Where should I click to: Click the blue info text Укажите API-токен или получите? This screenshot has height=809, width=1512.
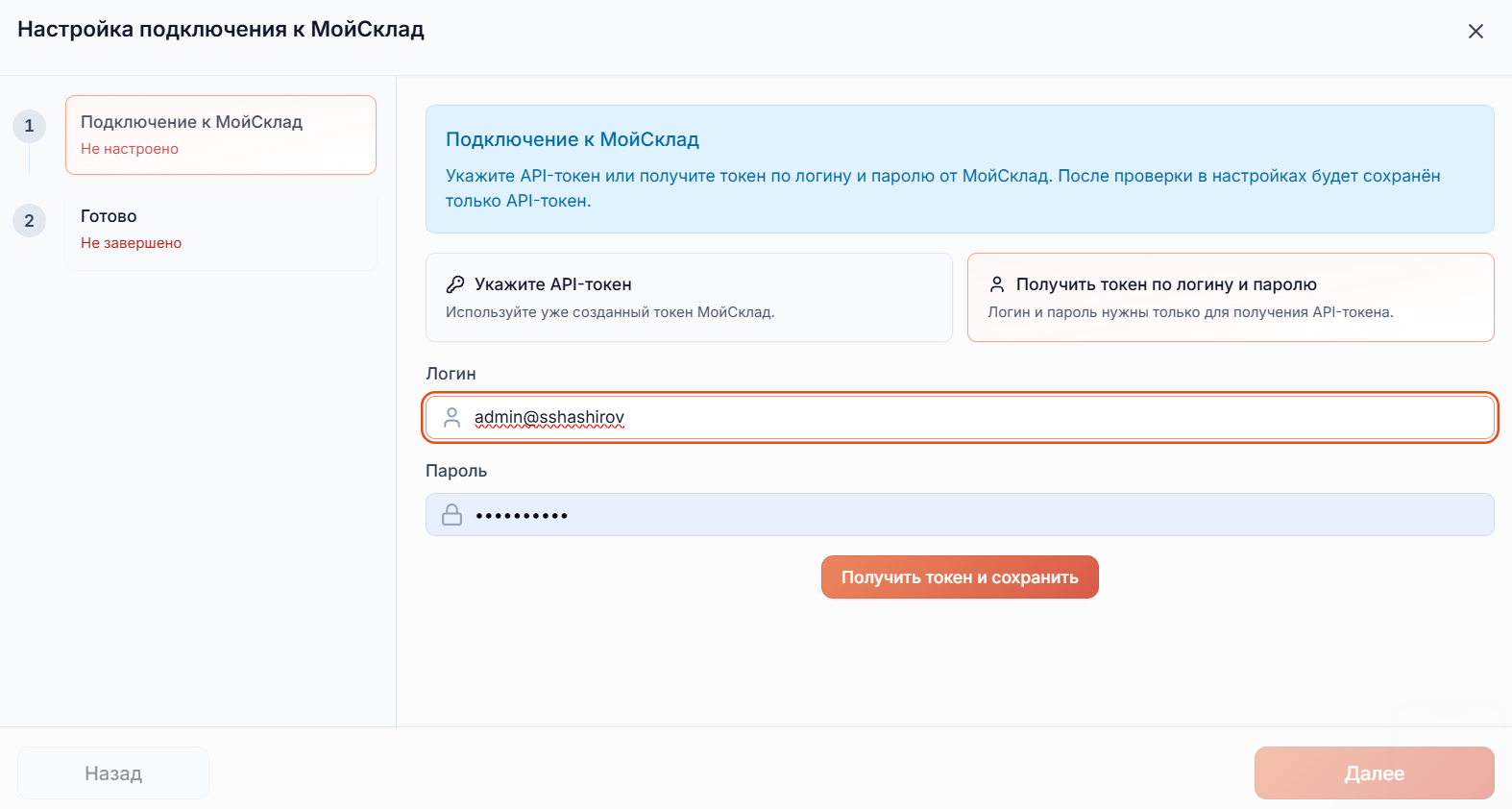943,188
